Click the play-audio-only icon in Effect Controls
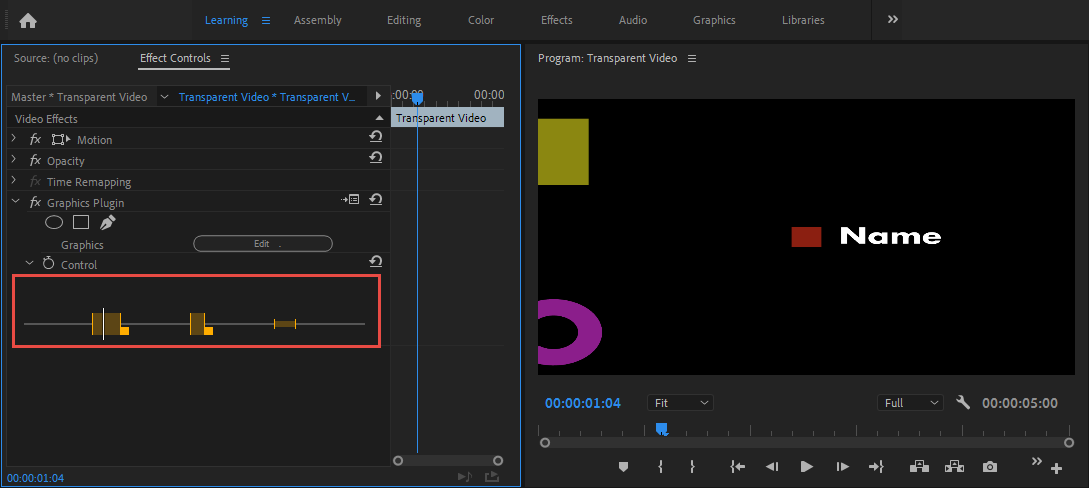 pos(465,476)
